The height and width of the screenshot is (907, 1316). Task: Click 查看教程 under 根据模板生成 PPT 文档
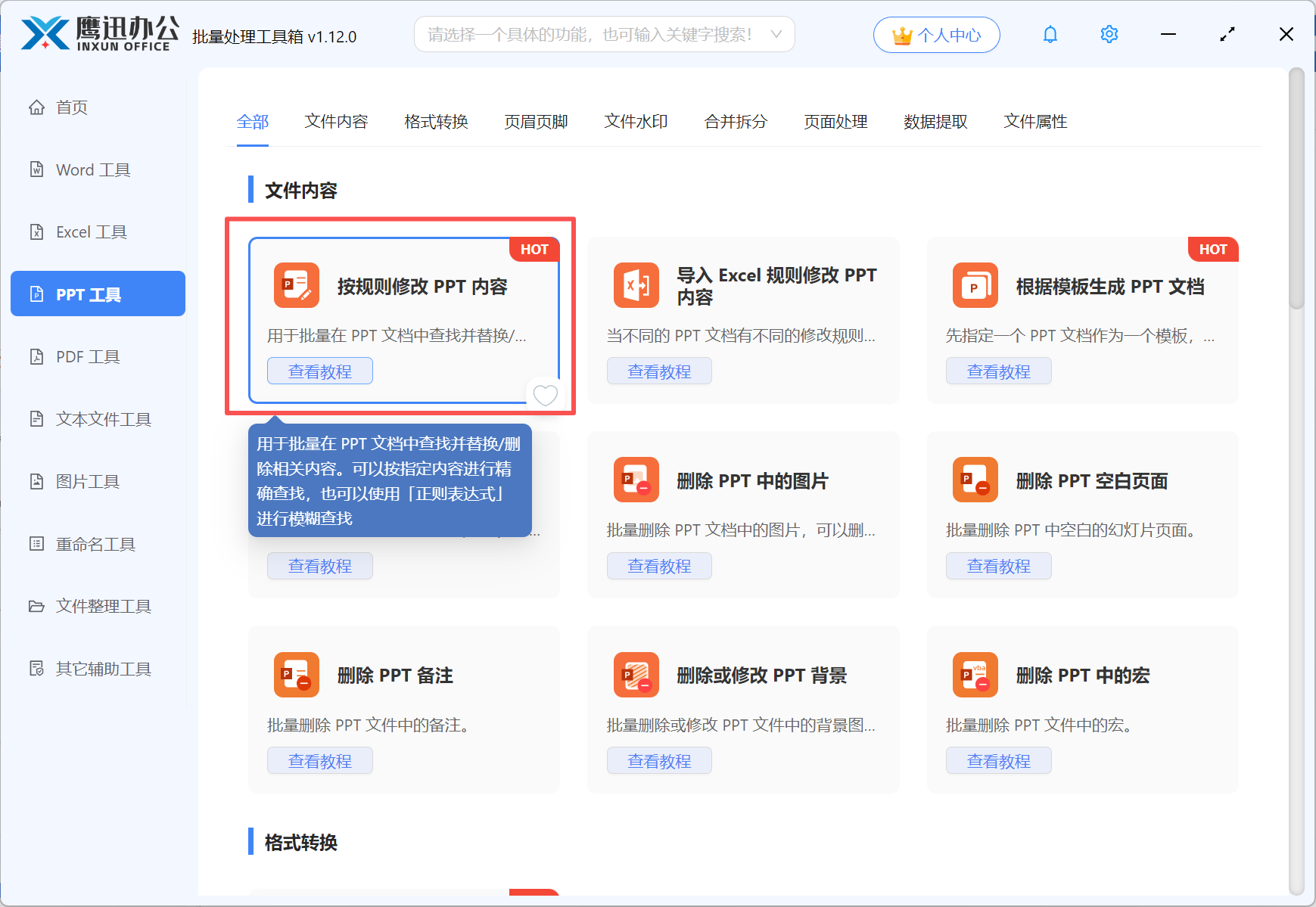[x=998, y=371]
